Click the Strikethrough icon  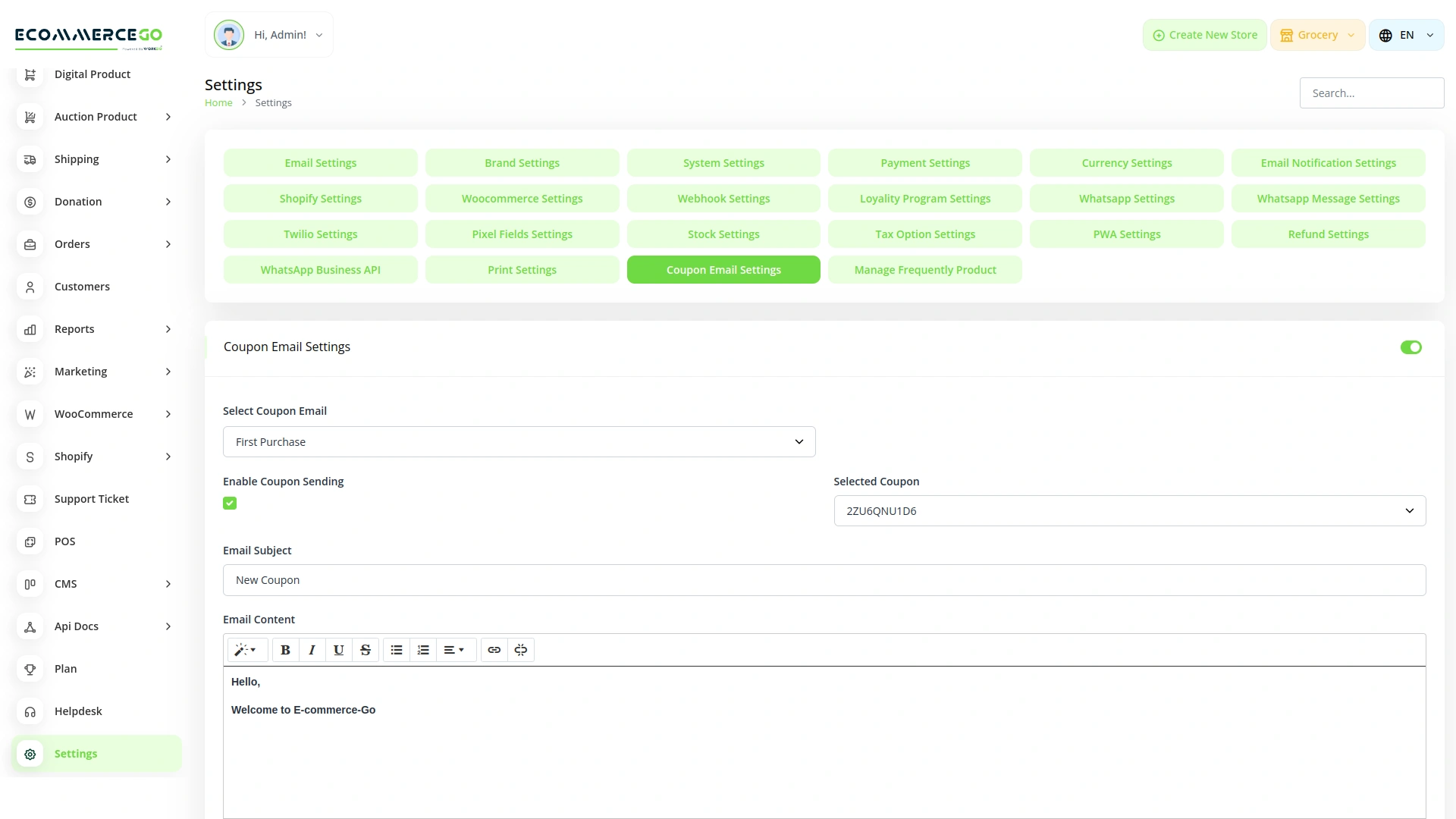click(x=366, y=650)
